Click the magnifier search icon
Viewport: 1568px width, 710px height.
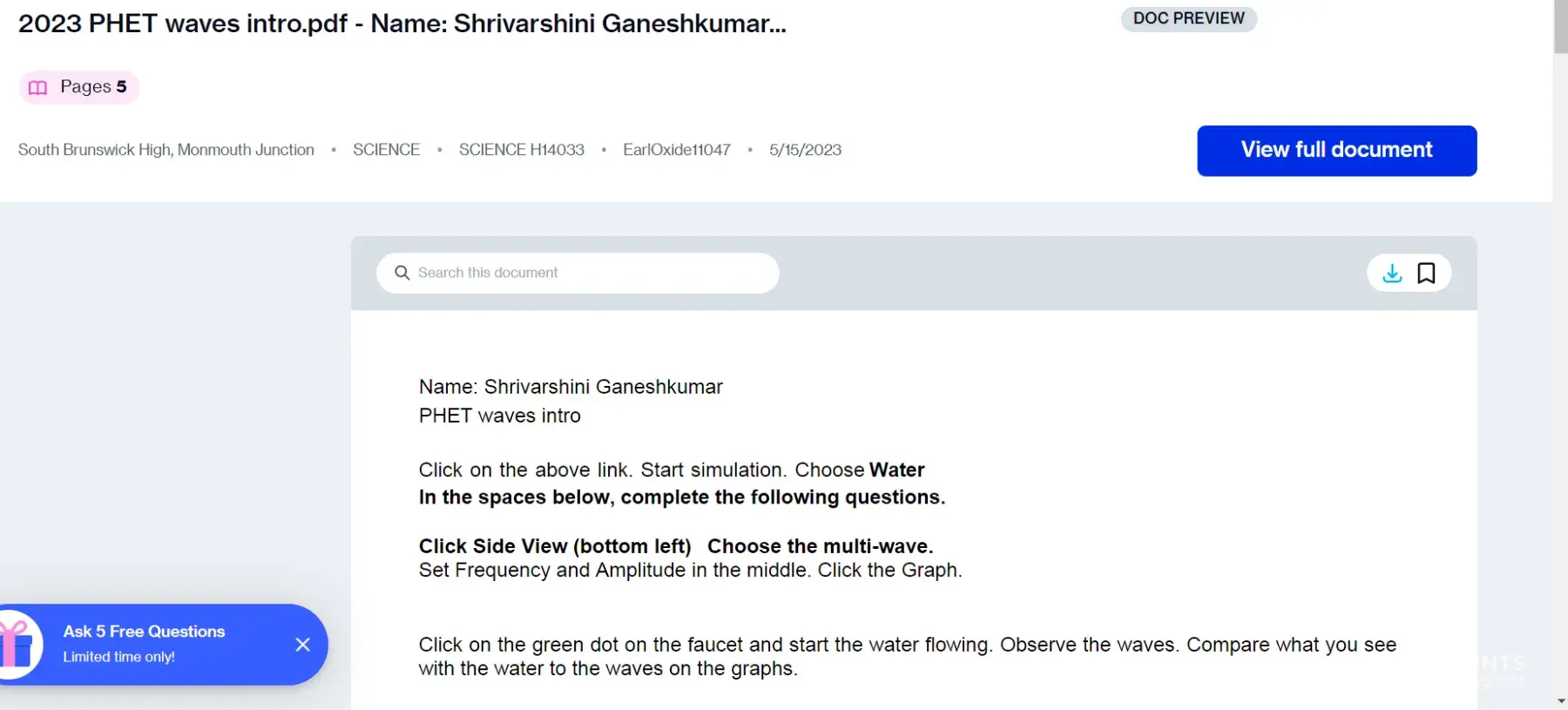[x=402, y=273]
